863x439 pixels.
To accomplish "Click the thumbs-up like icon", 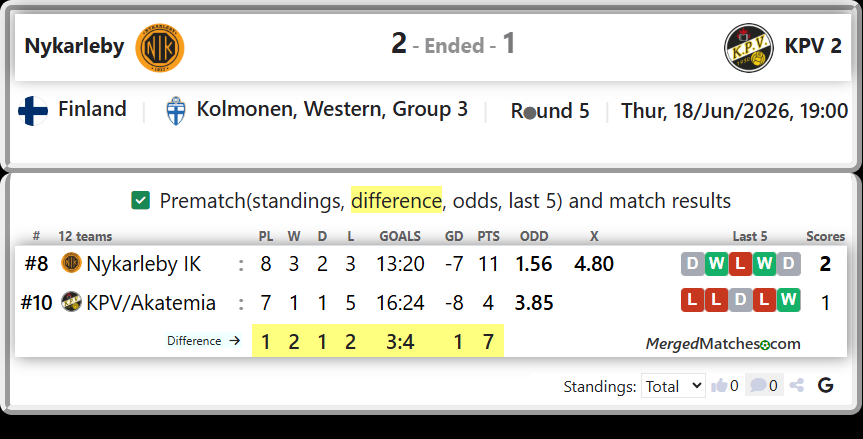I will pyautogui.click(x=719, y=386).
